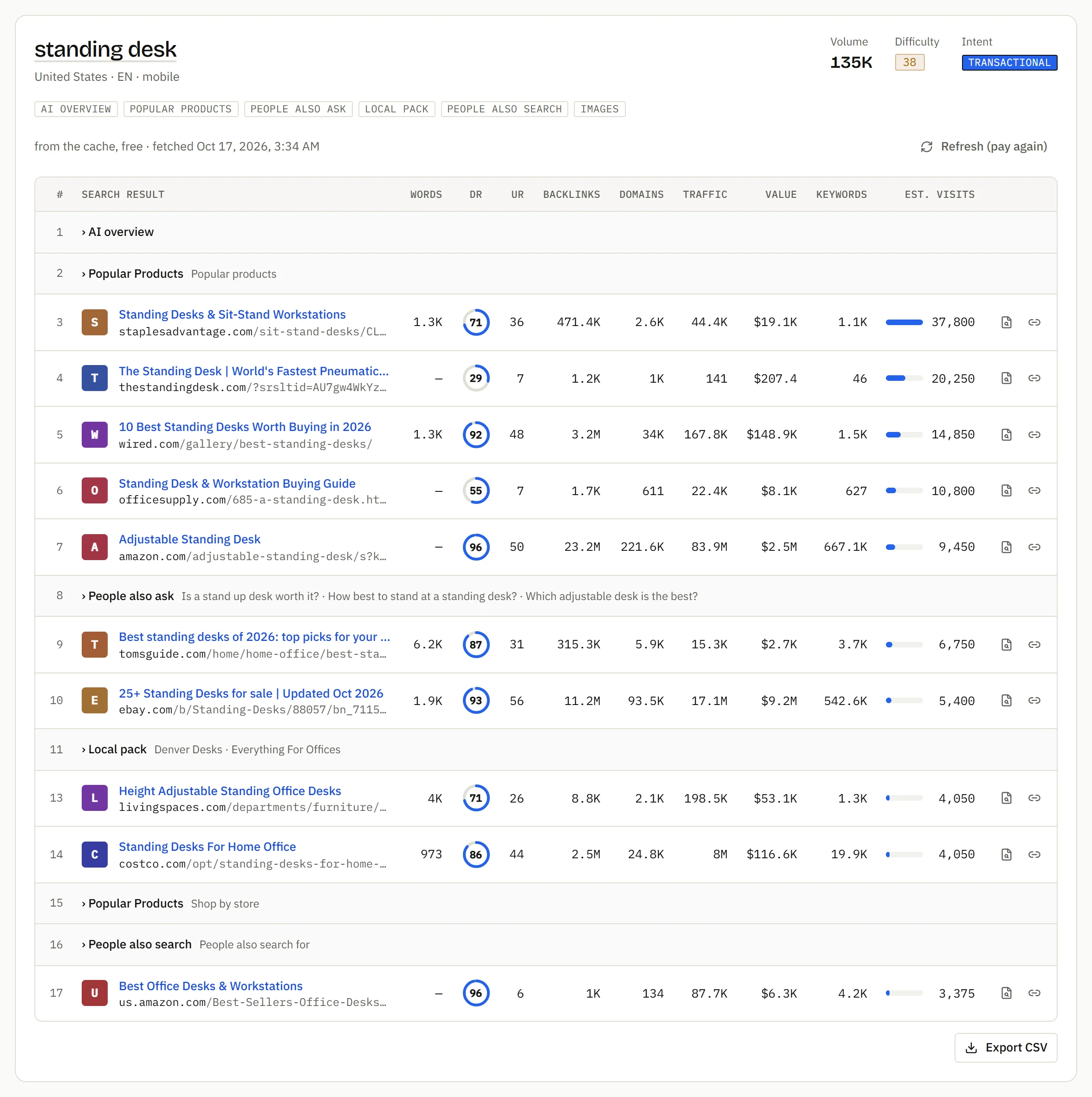1092x1097 pixels.
Task: Open 'Height Adjustable Standing Office Desks' link
Action: (x=230, y=791)
